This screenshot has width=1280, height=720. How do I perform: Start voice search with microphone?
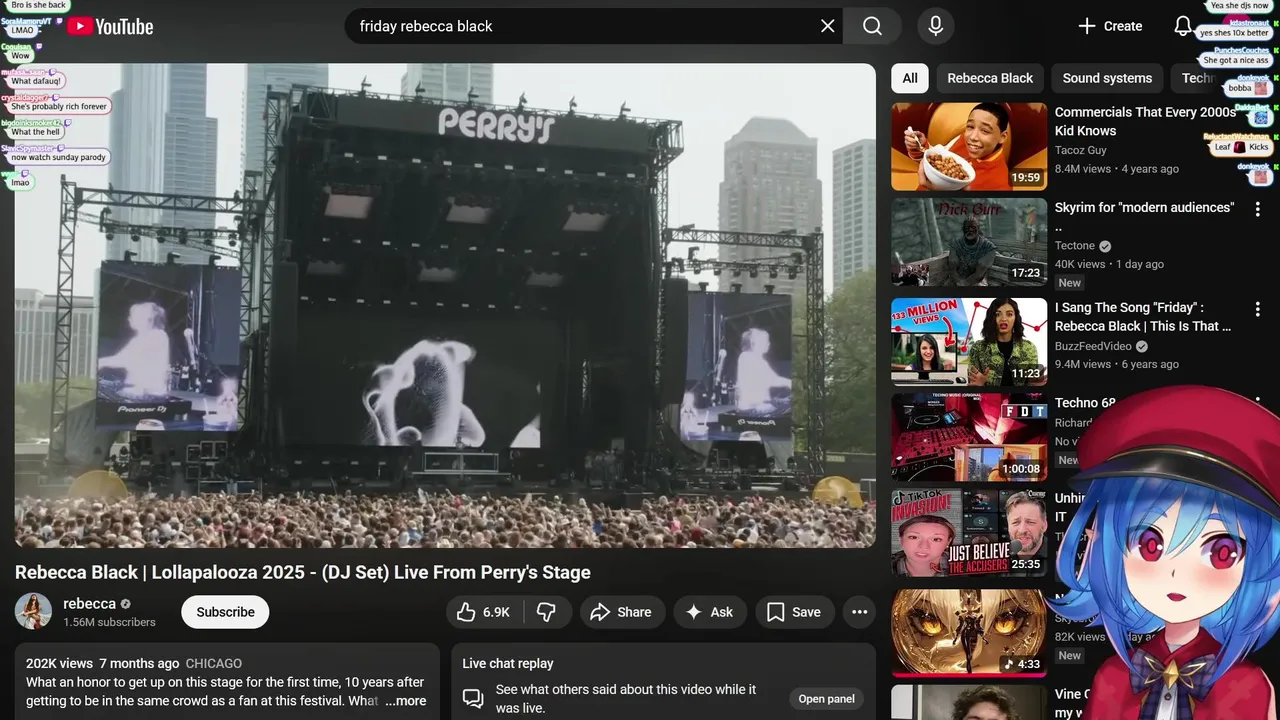935,26
